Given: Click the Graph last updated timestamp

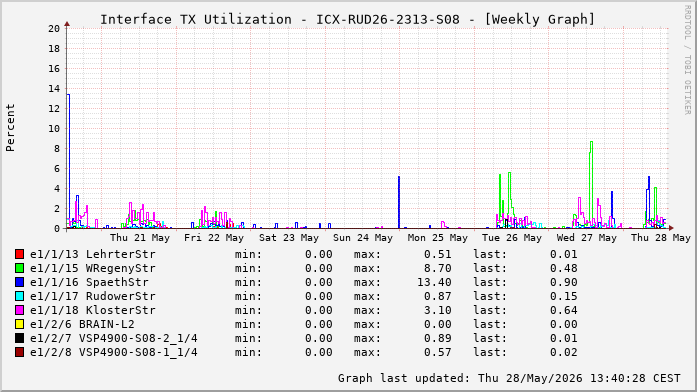Looking at the screenshot, I should click(x=509, y=378).
